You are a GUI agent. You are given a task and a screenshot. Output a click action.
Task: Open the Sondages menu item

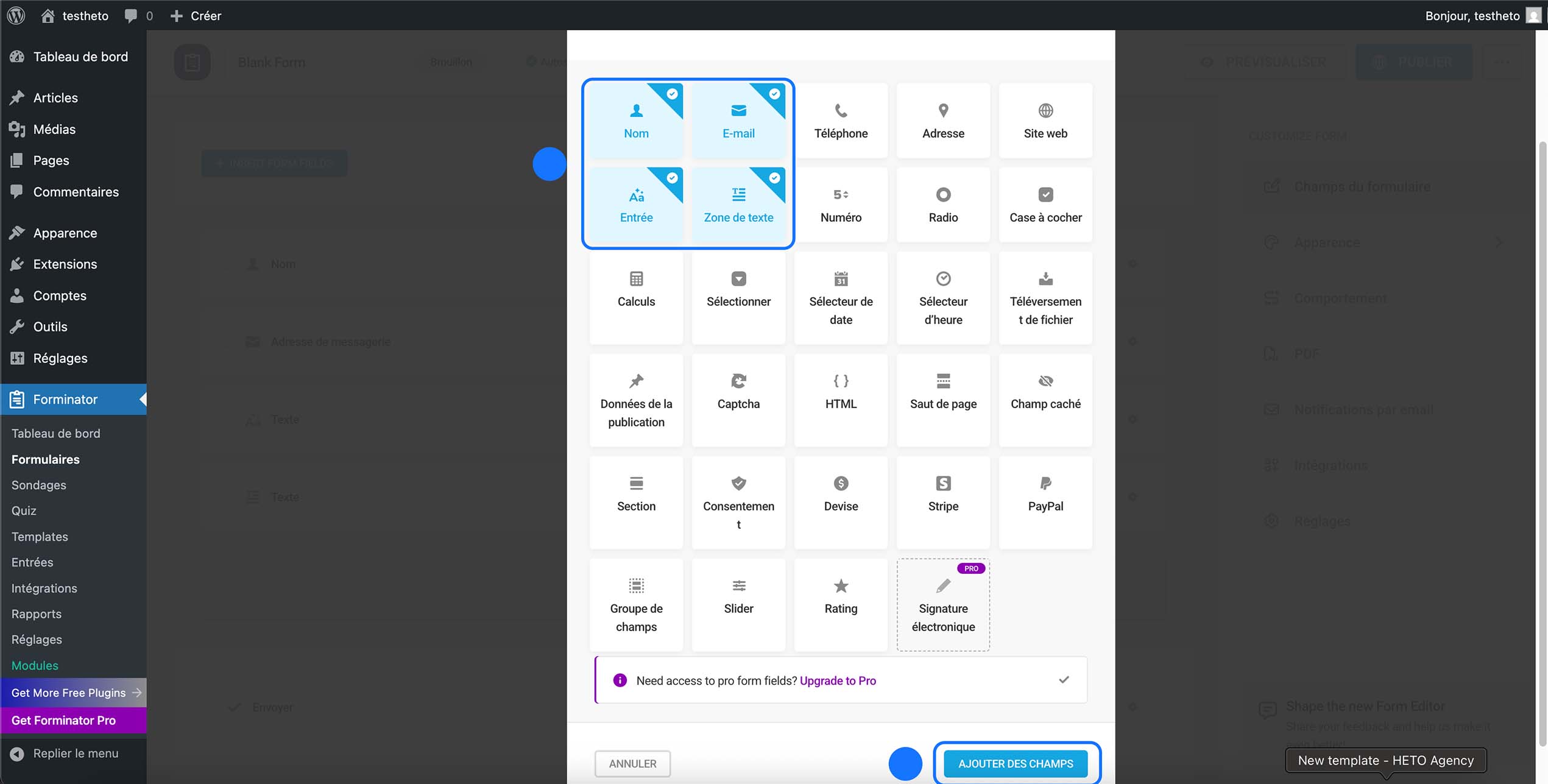click(x=38, y=485)
